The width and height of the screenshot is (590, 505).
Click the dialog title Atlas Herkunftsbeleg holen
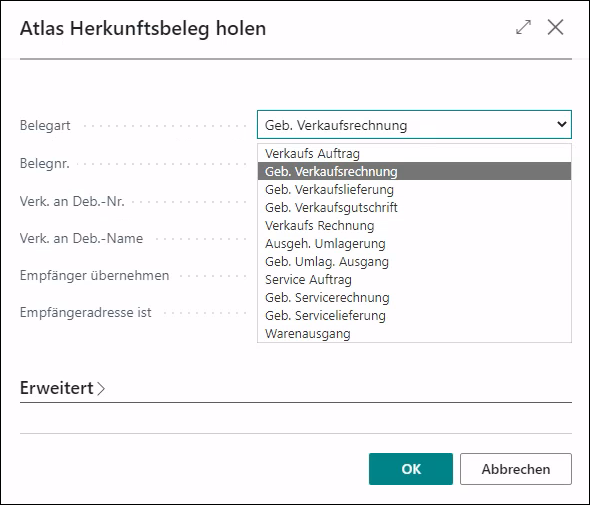[143, 29]
